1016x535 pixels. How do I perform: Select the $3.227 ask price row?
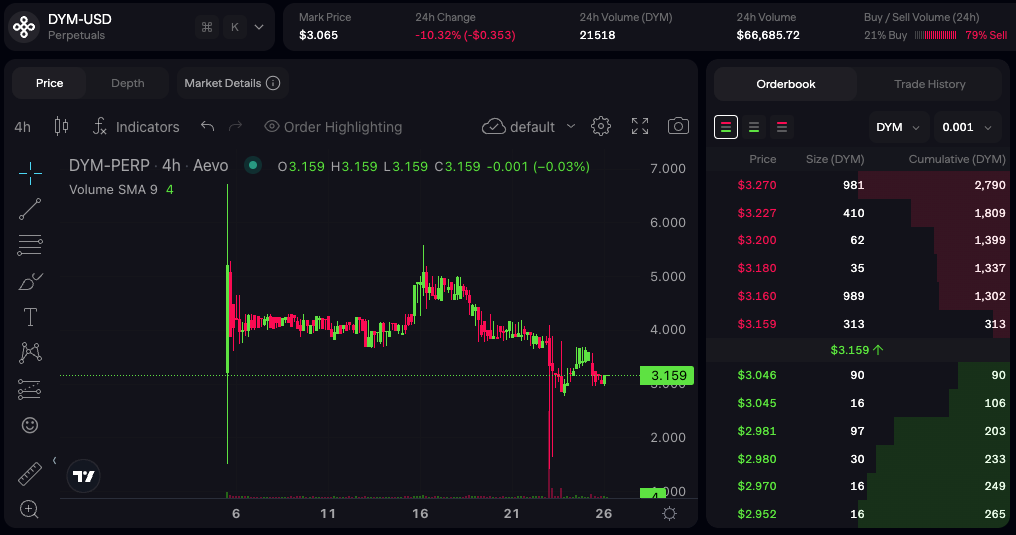tap(860, 213)
